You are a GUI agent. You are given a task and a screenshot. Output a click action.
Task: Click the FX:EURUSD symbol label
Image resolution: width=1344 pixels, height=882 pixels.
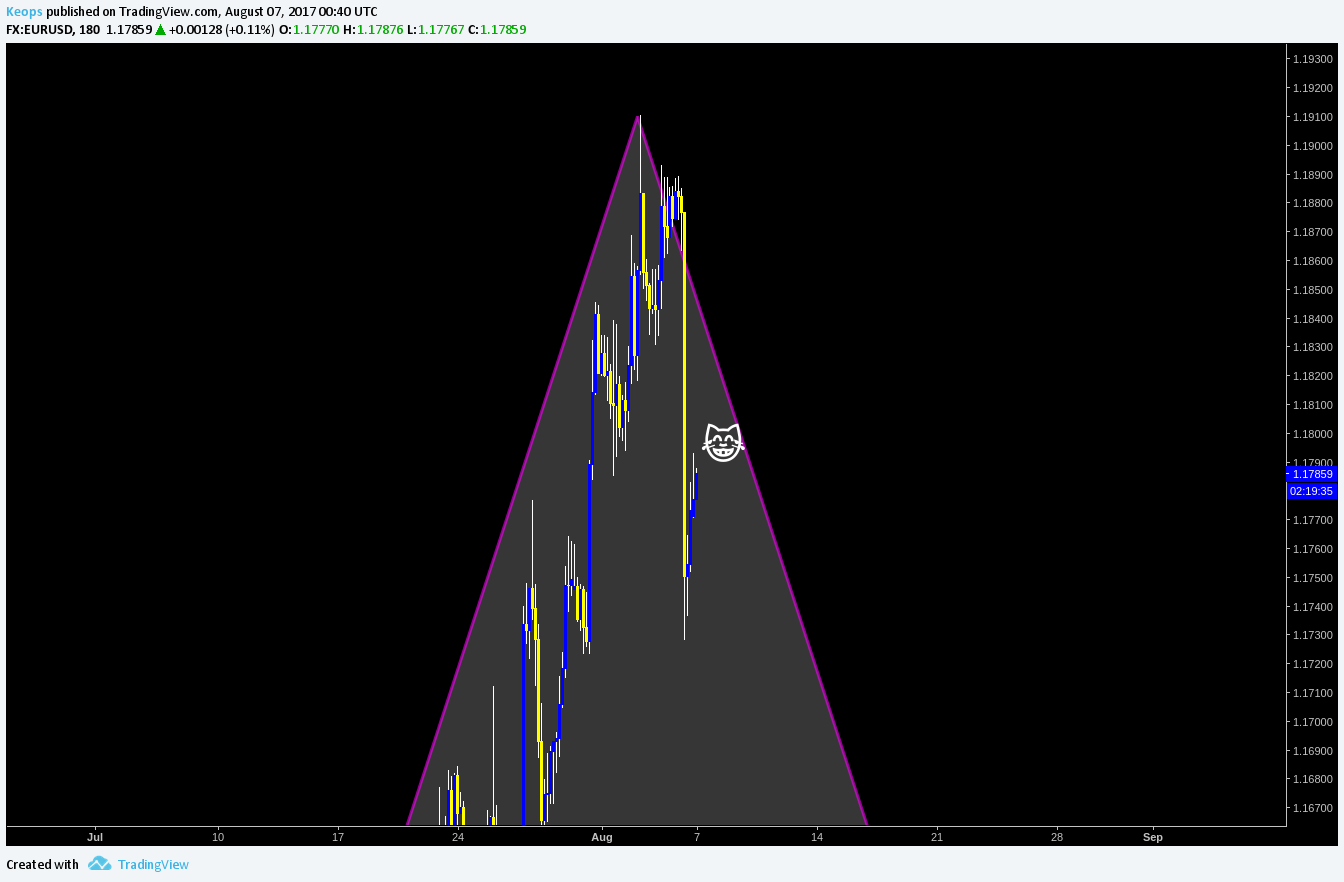pos(38,29)
